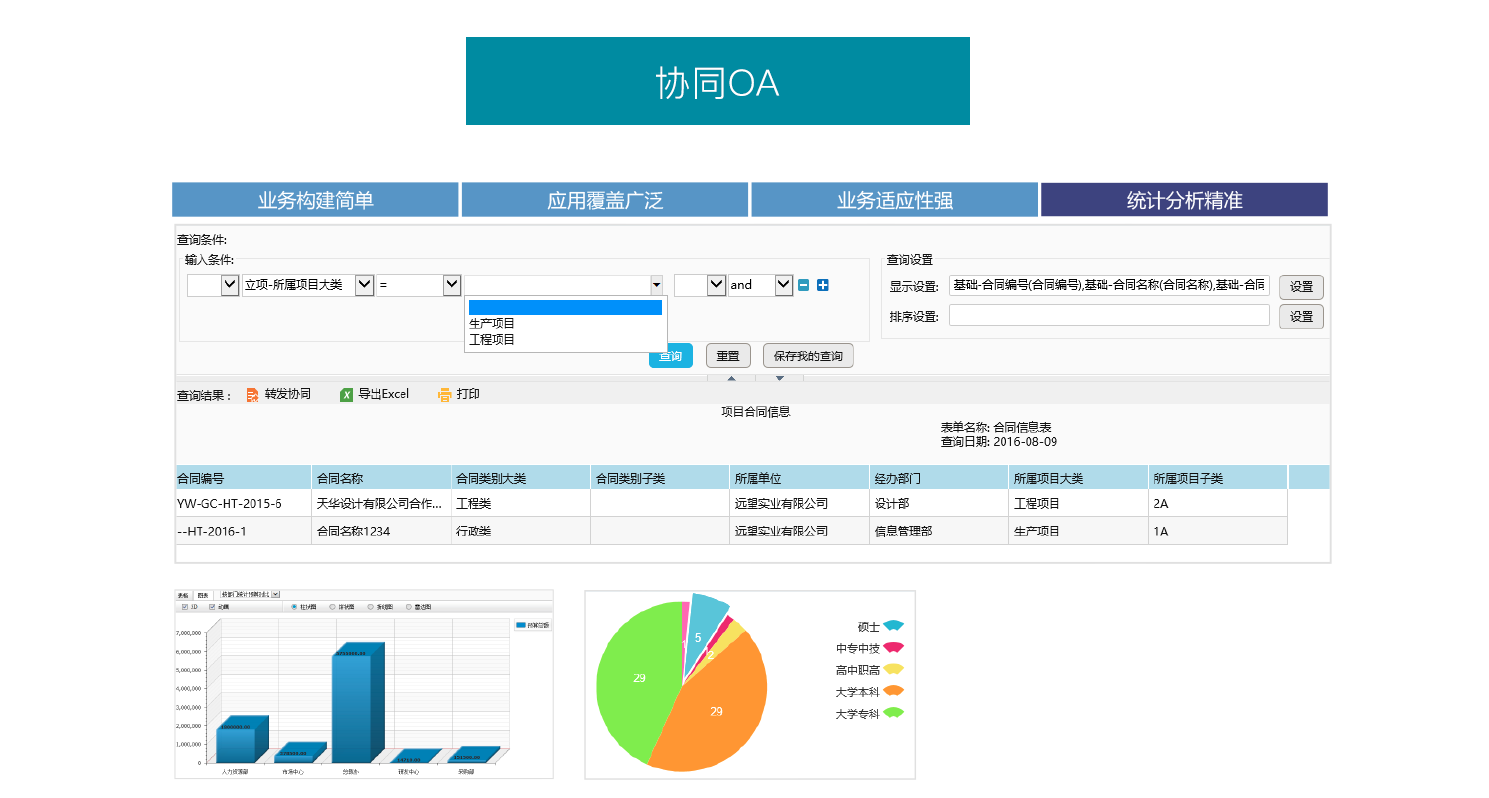The image size is (1489, 798).
Task: Click the 排序设置 input field
Action: coord(1109,316)
